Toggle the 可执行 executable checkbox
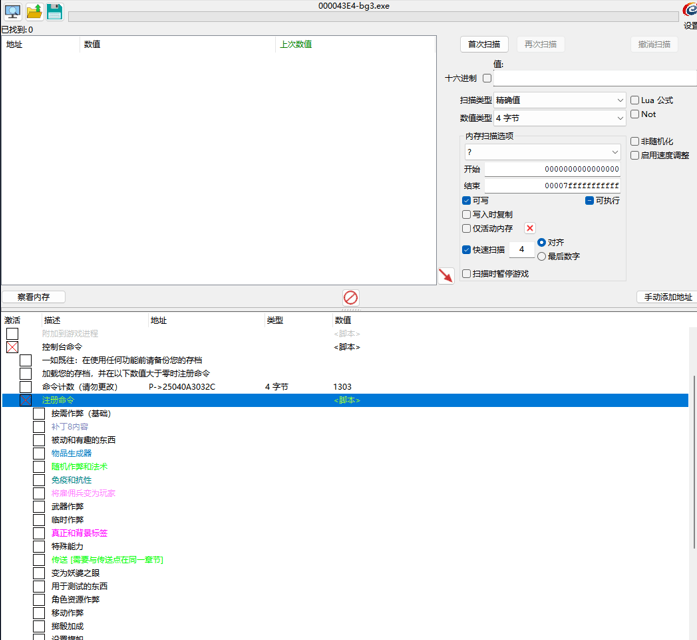The height and width of the screenshot is (640, 697). pyautogui.click(x=589, y=200)
